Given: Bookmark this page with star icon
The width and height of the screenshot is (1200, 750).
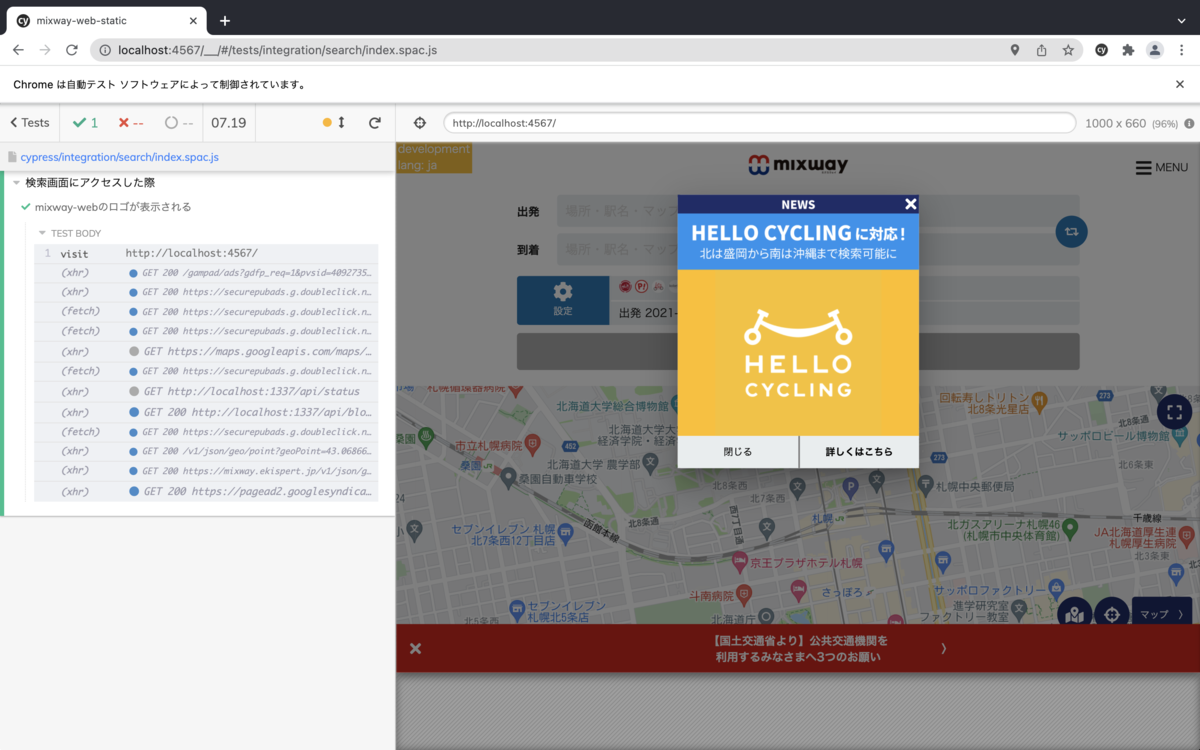Looking at the screenshot, I should pos(1068,50).
